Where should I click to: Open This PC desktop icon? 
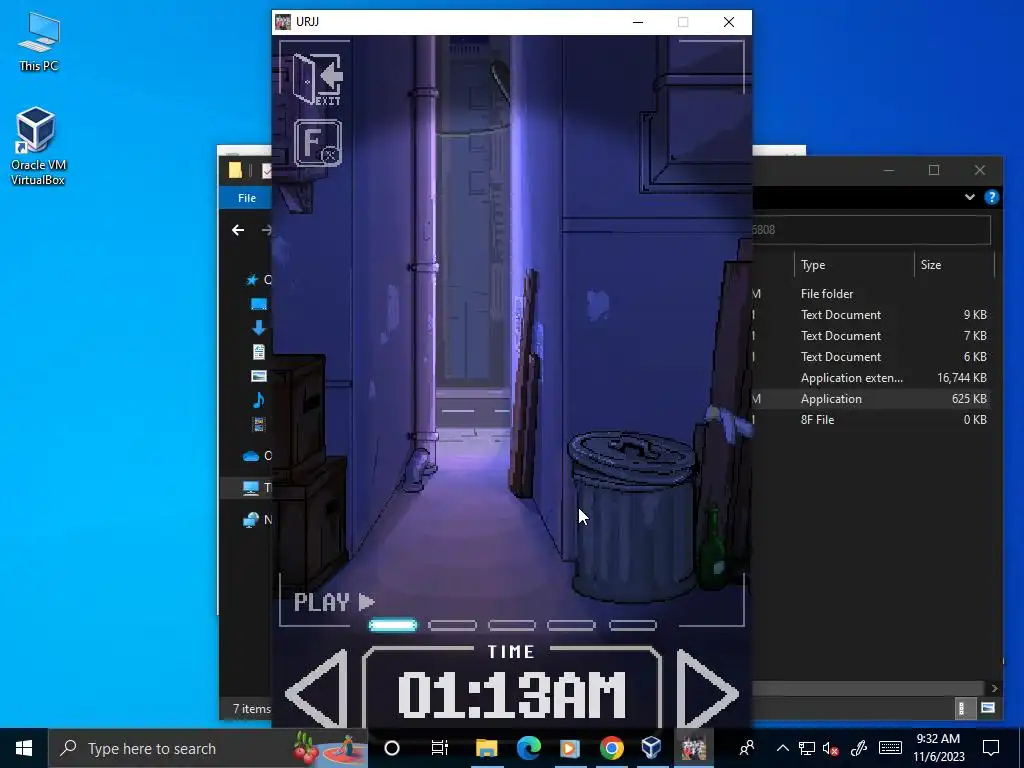pos(39,42)
